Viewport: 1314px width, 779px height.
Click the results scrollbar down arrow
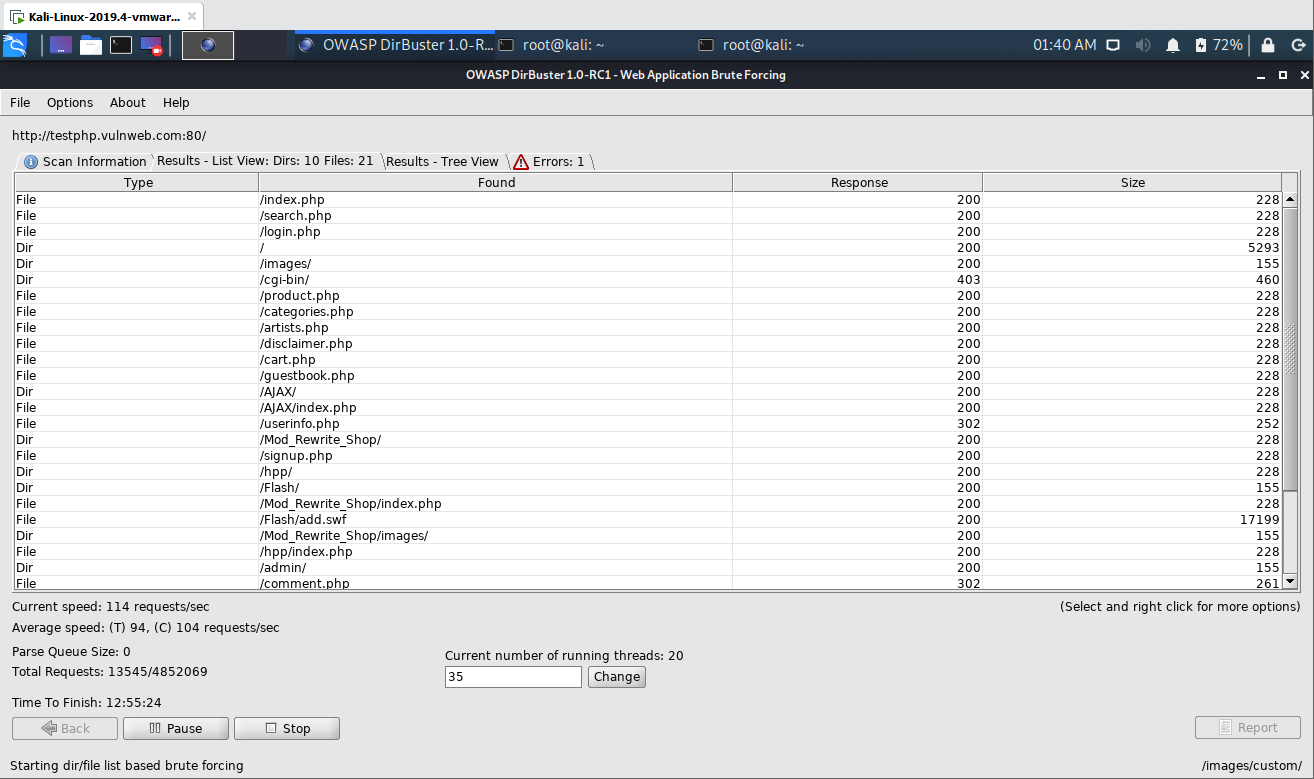pyautogui.click(x=1290, y=582)
